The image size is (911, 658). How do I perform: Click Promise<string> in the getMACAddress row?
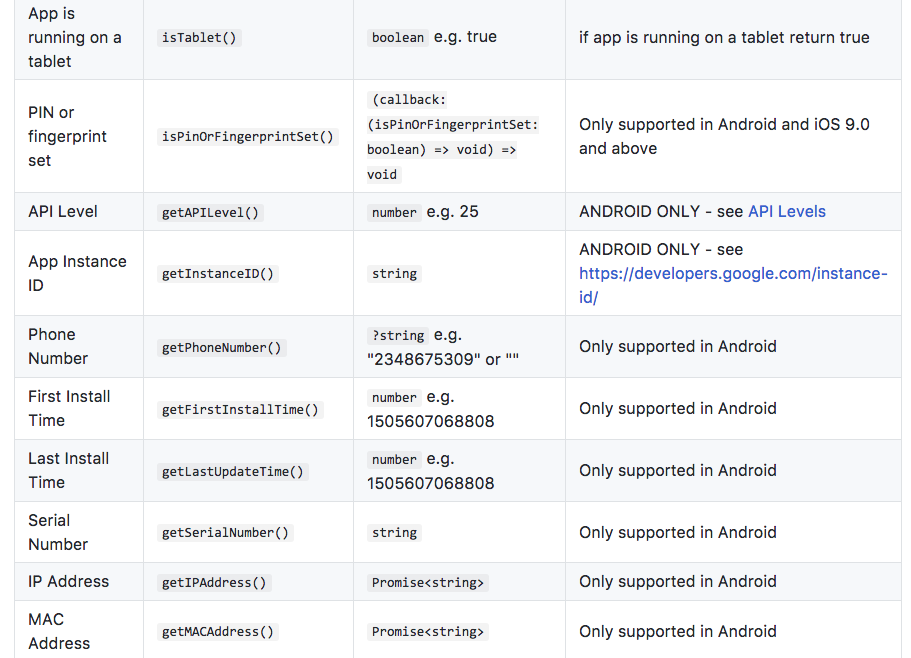point(428,632)
